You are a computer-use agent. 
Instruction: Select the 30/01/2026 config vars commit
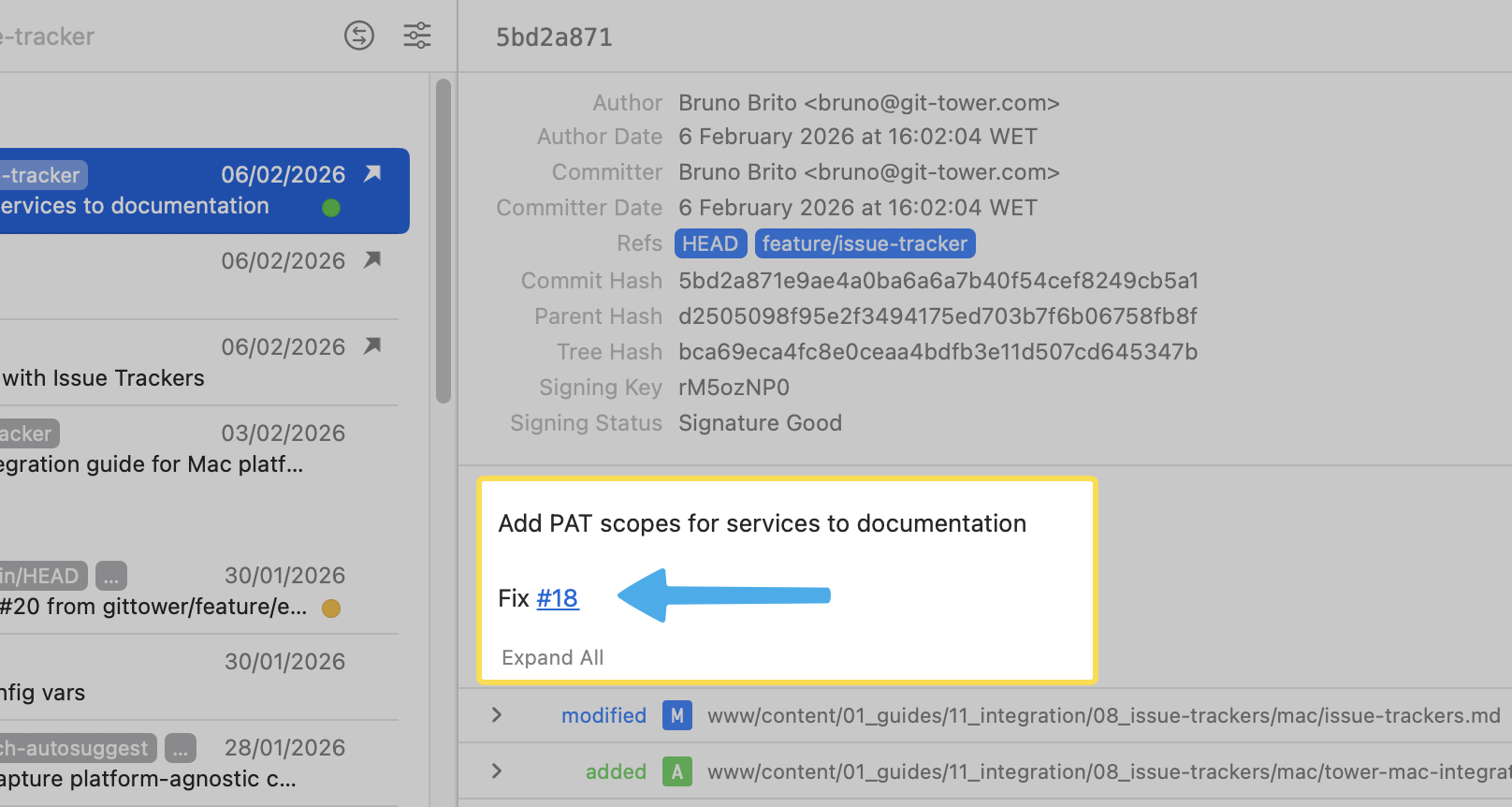coord(187,678)
